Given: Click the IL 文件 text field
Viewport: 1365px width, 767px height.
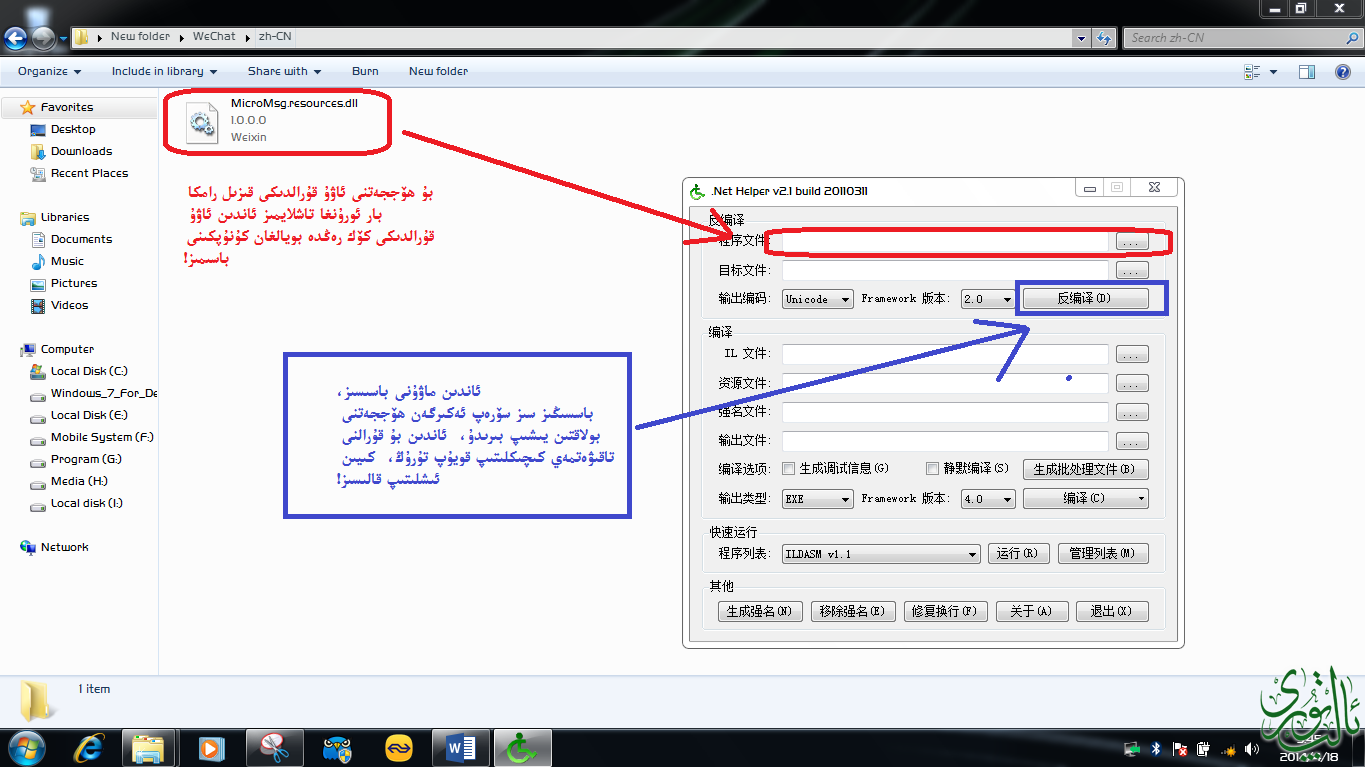Looking at the screenshot, I should (x=945, y=354).
